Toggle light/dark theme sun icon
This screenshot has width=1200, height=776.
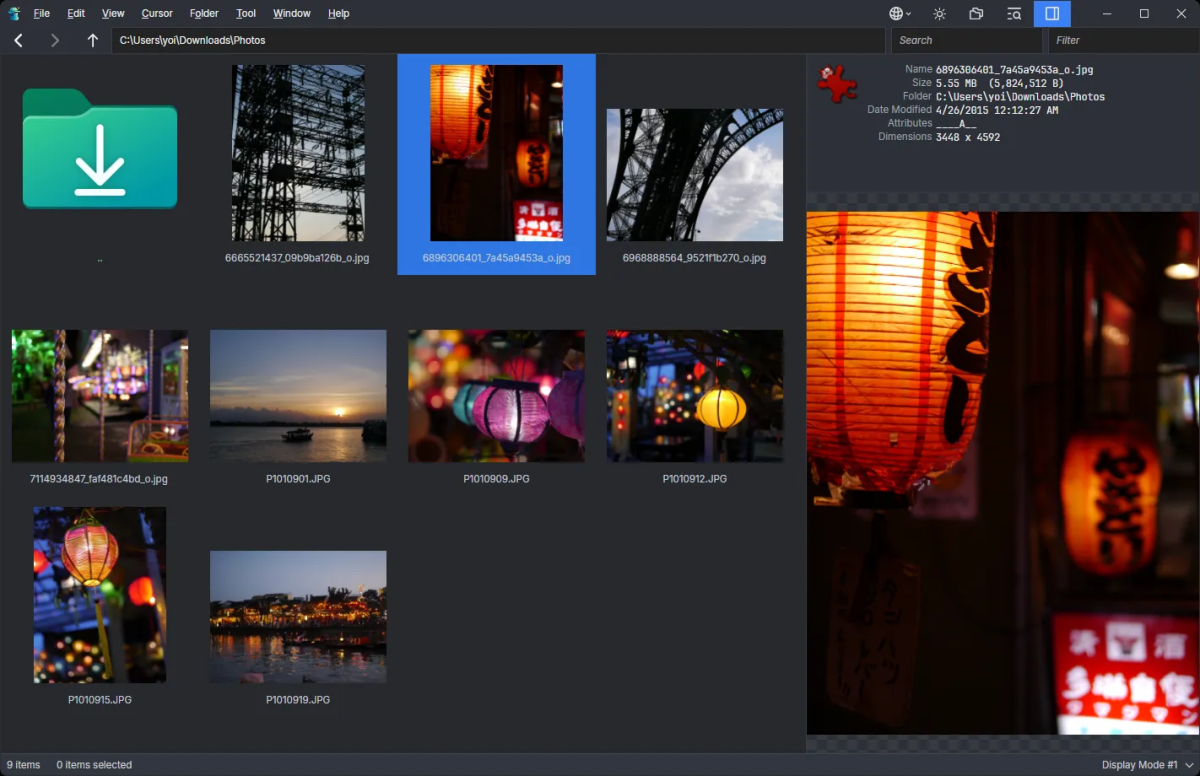point(939,13)
